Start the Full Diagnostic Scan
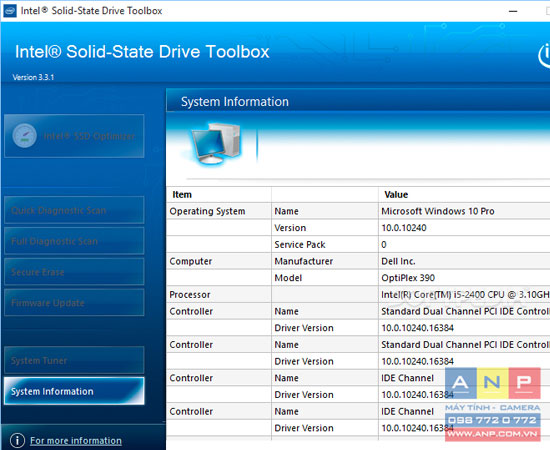Screen dimensions: 550x450 [74, 241]
